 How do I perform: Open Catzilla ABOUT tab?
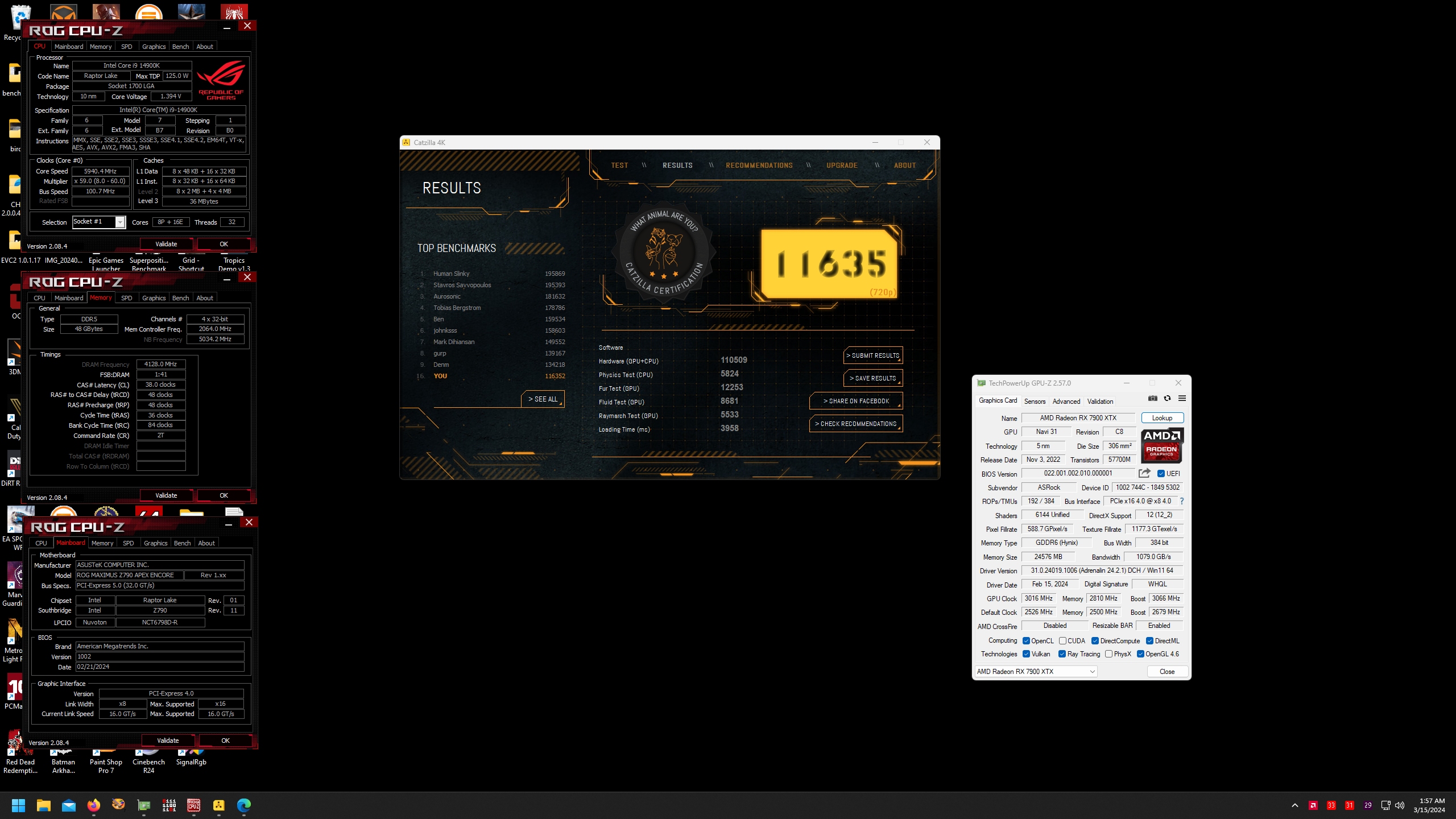905,166
